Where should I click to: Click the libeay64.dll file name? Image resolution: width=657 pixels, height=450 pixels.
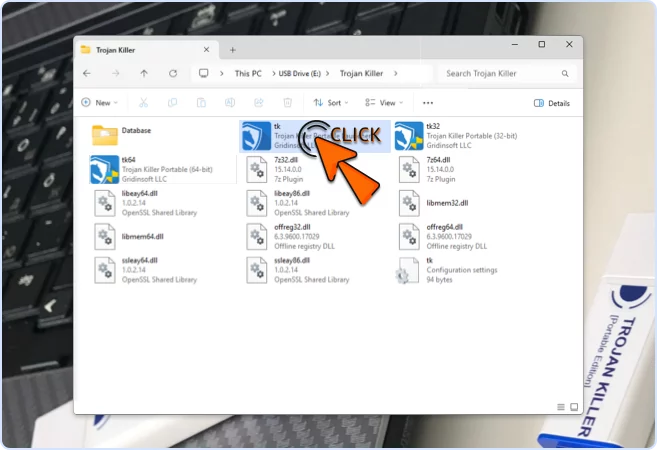coord(140,193)
